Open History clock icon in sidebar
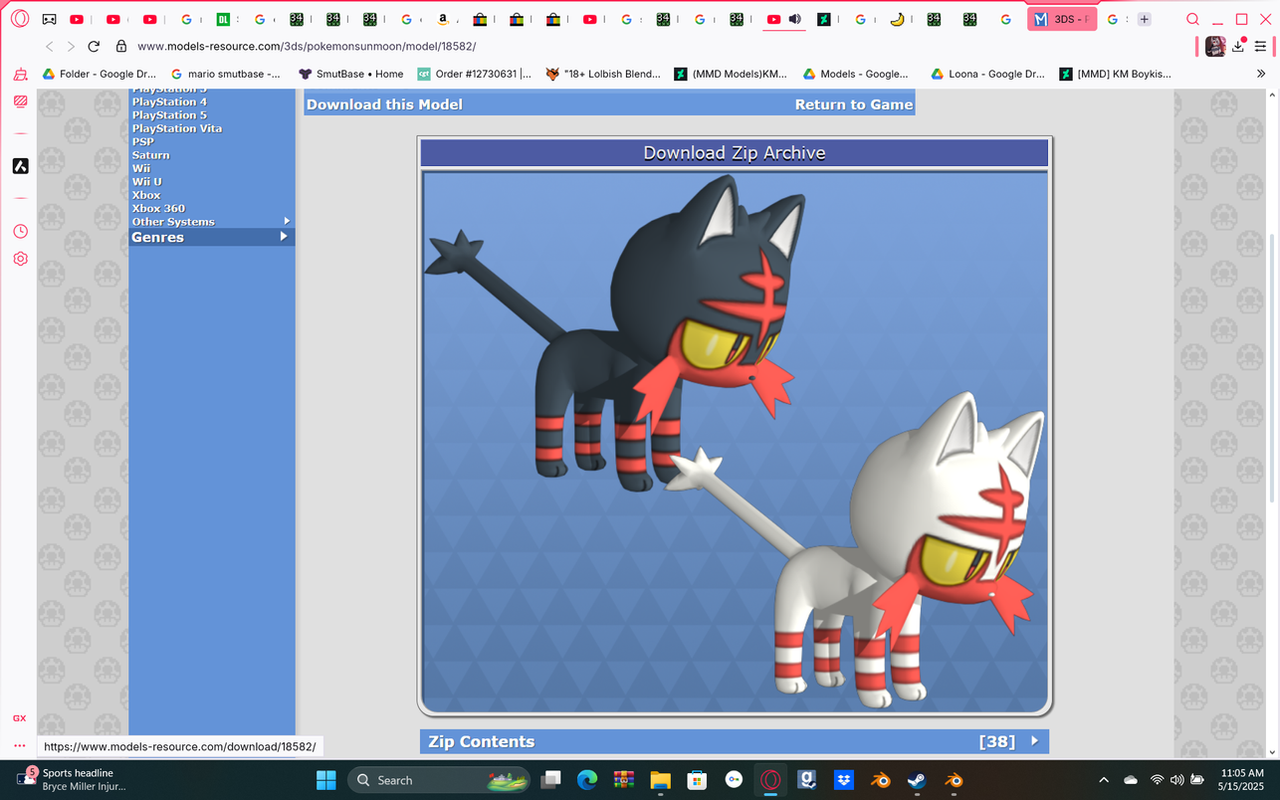Viewport: 1280px width, 800px height. coord(20,231)
